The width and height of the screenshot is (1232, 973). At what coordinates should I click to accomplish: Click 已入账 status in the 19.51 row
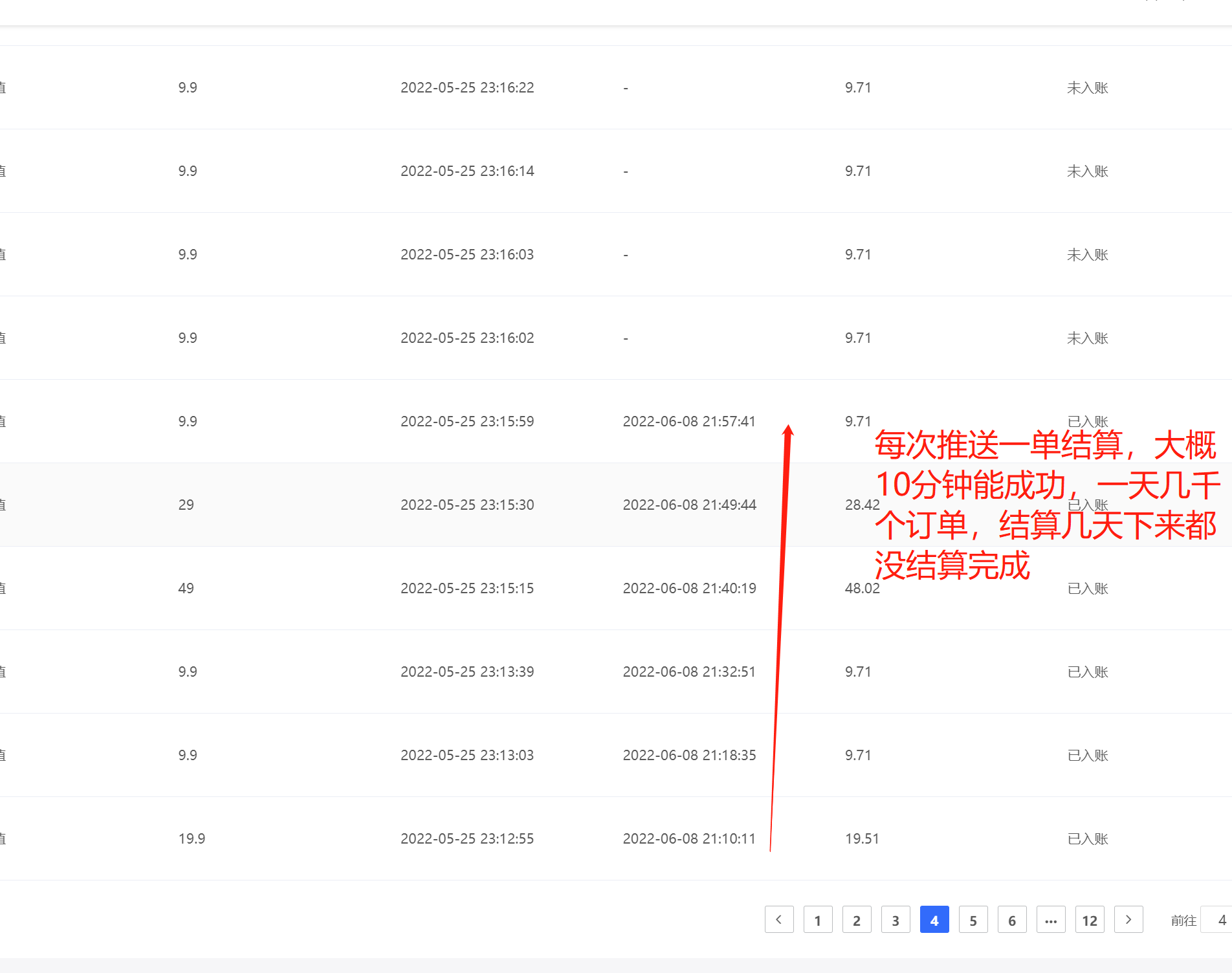1087,838
